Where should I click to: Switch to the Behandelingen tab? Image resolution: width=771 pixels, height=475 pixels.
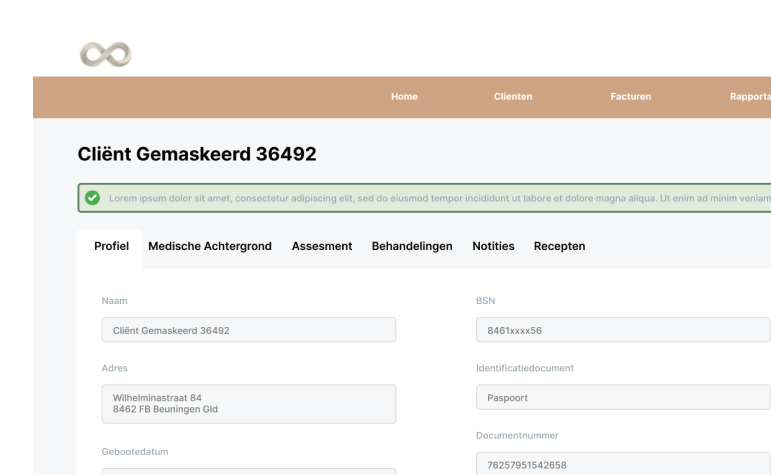(412, 246)
